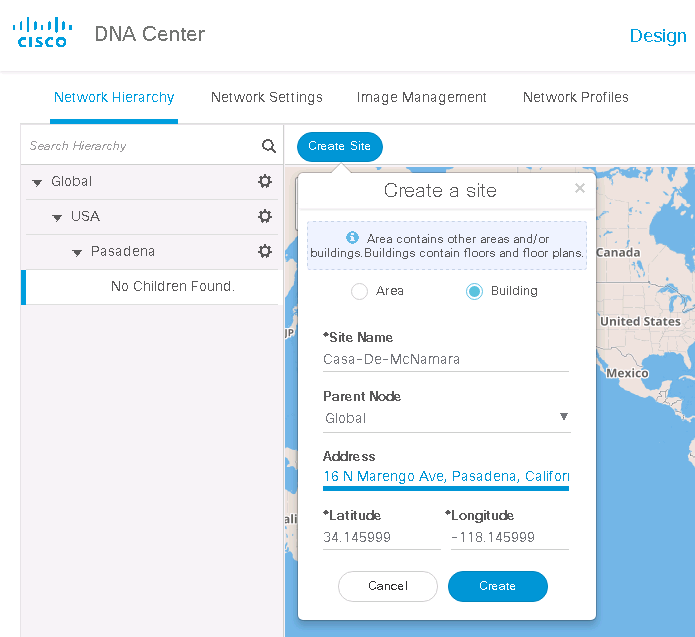Image resolution: width=695 pixels, height=637 pixels.
Task: Click the 'No Children Found.' row
Action: tap(152, 287)
